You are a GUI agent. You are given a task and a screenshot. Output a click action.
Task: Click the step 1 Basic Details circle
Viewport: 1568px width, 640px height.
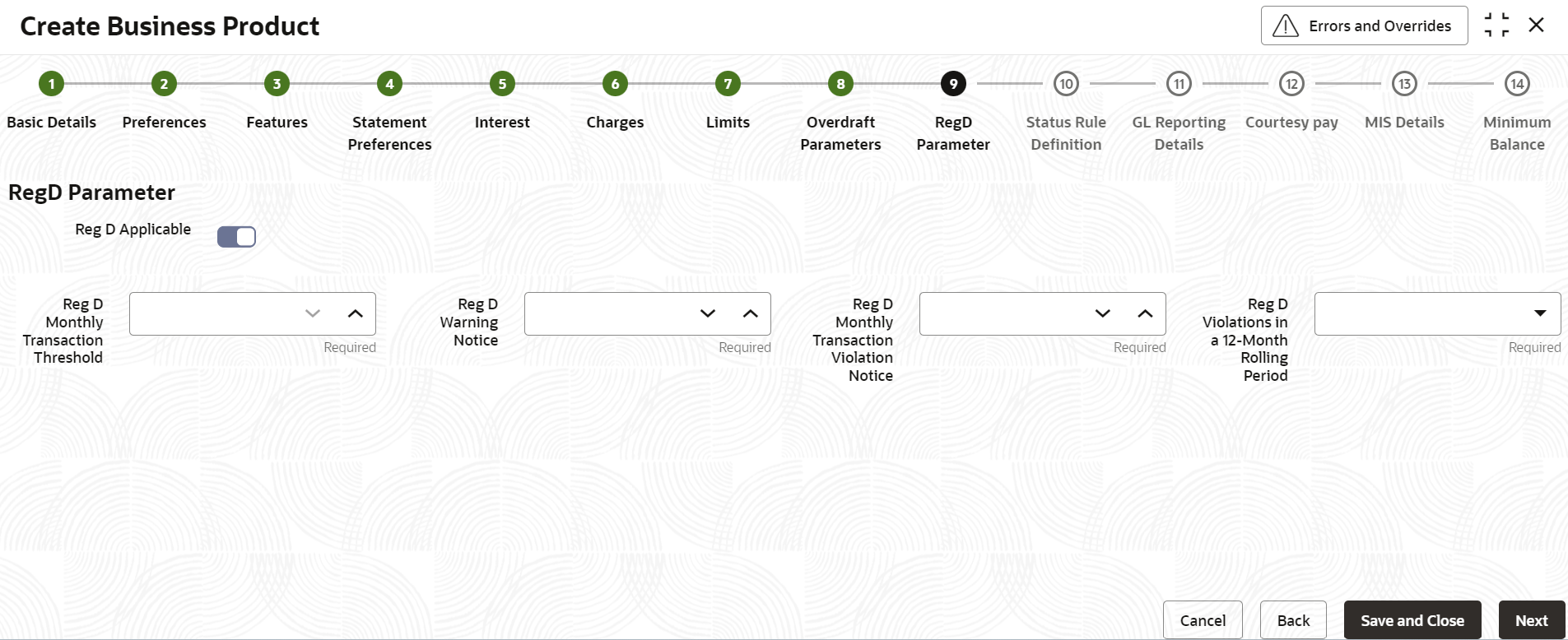click(x=51, y=83)
